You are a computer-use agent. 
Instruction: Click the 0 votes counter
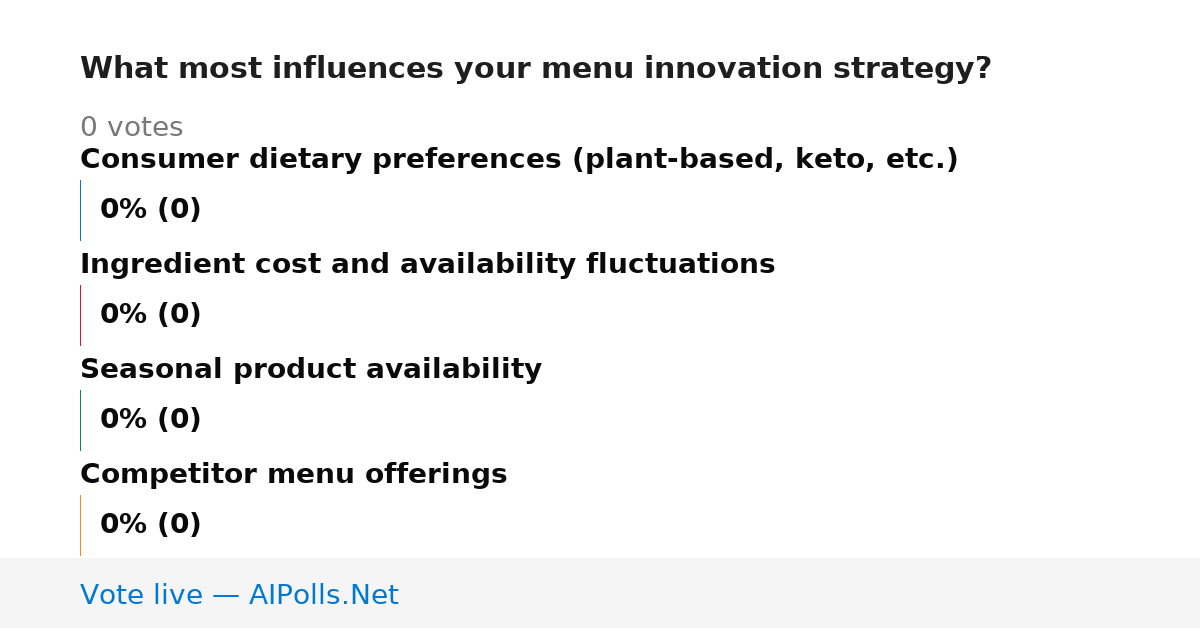click(131, 128)
